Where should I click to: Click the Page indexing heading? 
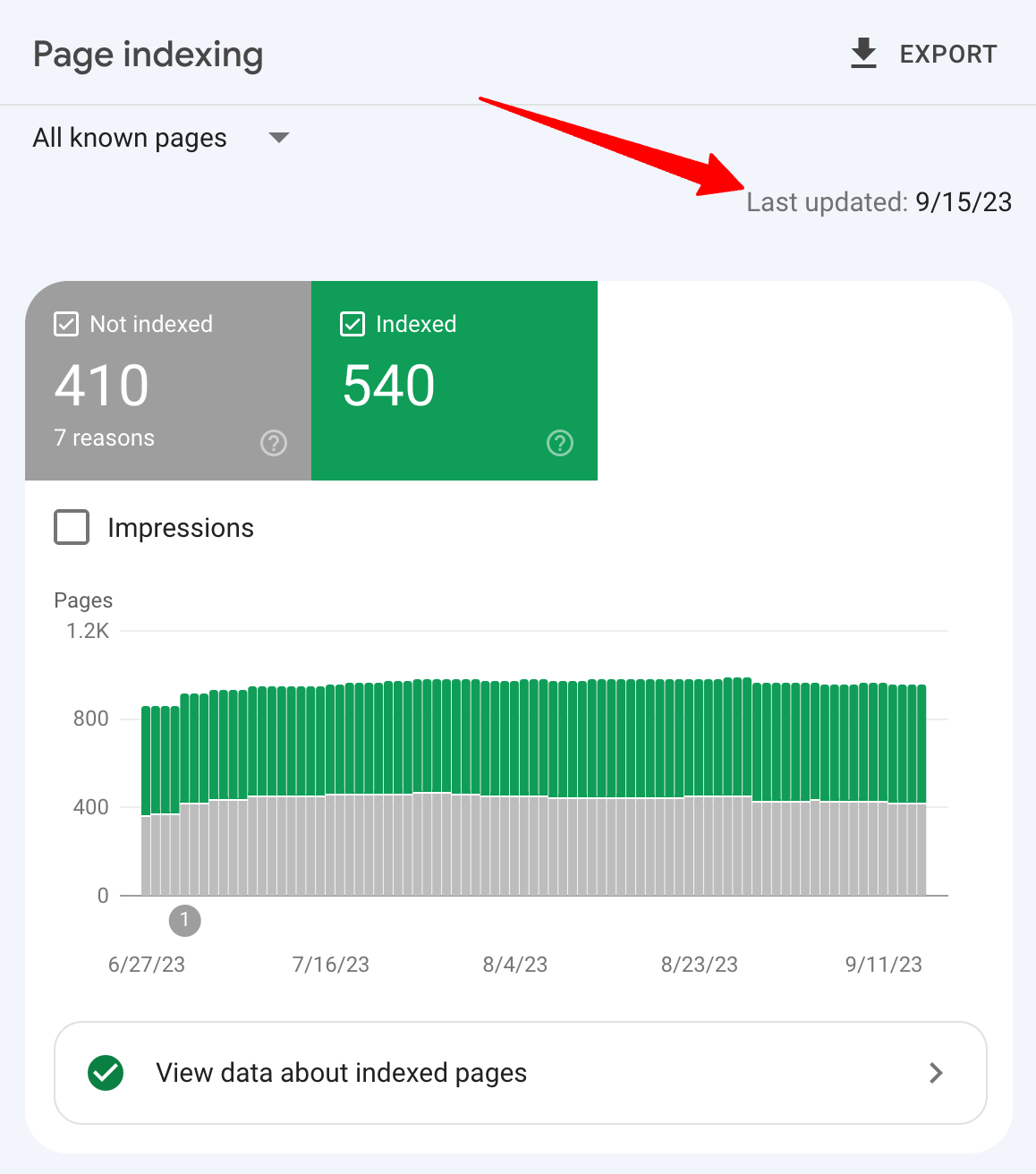[149, 55]
